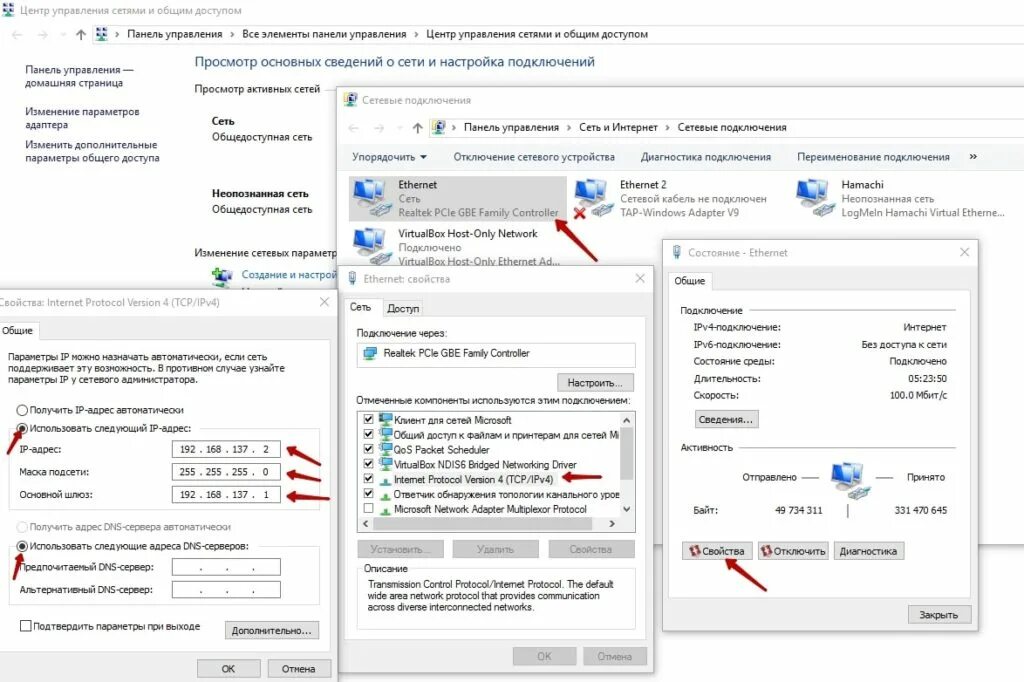Click Back arrow in Network Connections window

coord(353,128)
